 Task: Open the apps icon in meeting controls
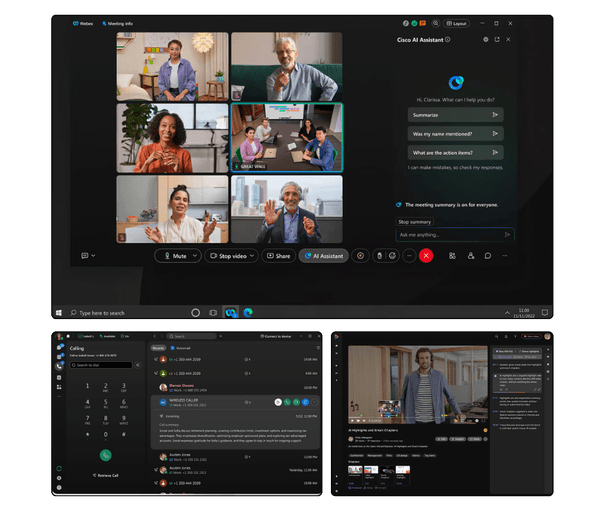452,256
